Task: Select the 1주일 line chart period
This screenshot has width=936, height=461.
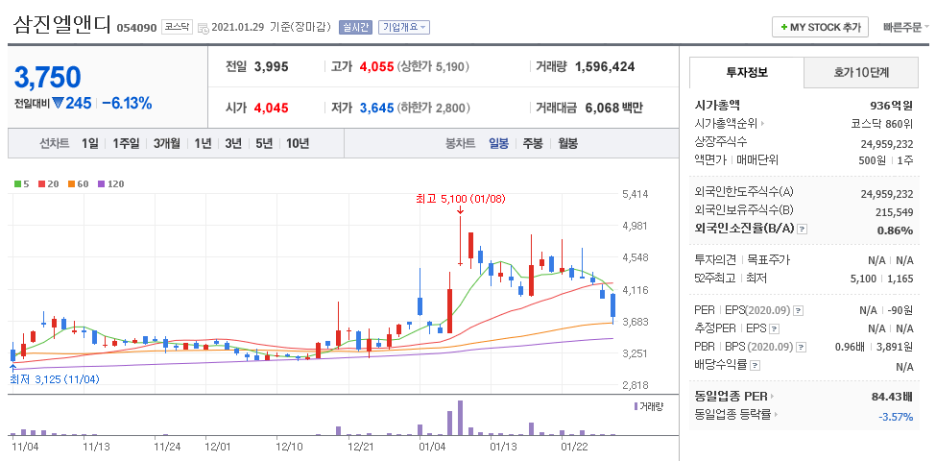Action: click(x=126, y=143)
